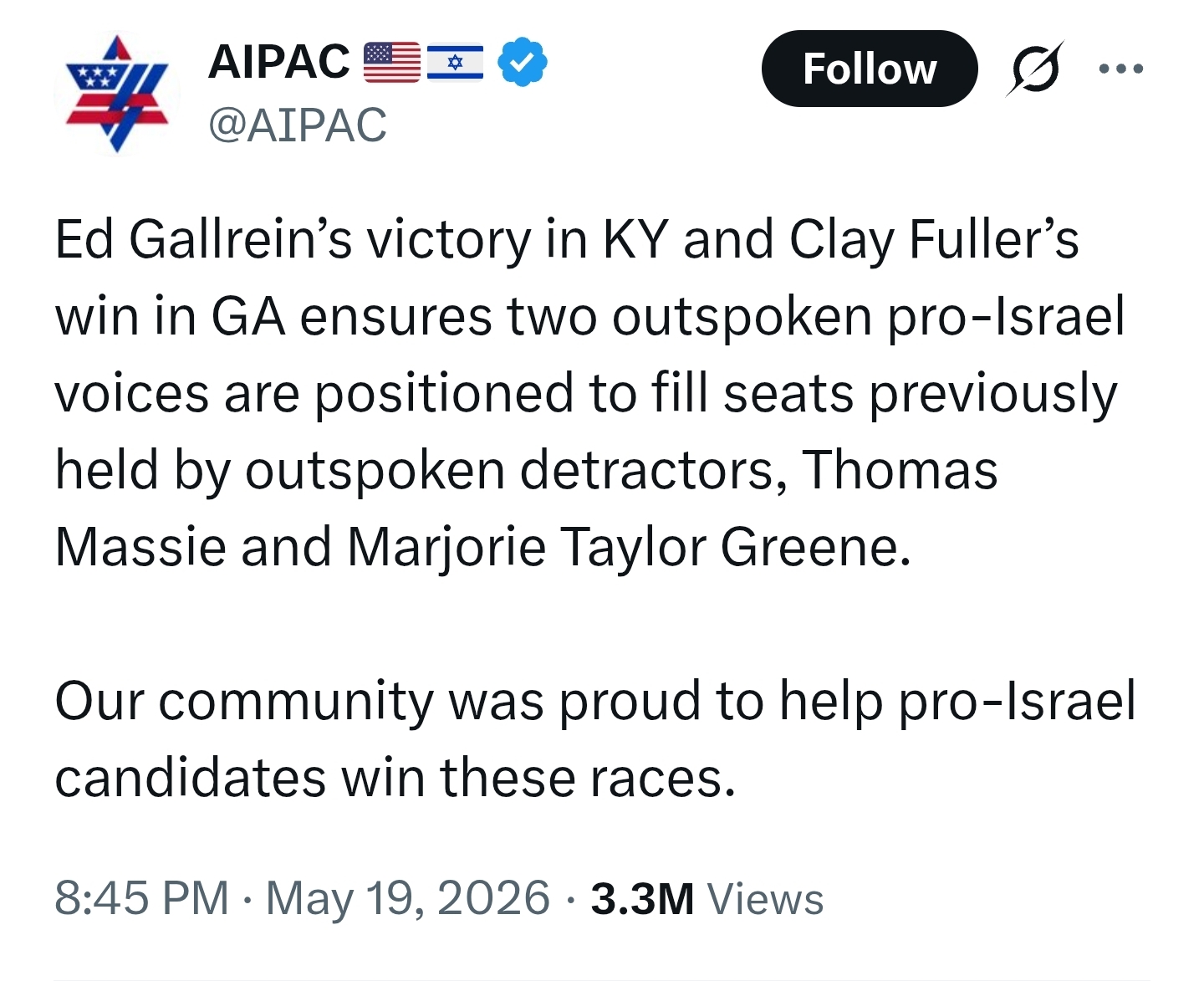Follow the AIPAC account

coord(870,69)
